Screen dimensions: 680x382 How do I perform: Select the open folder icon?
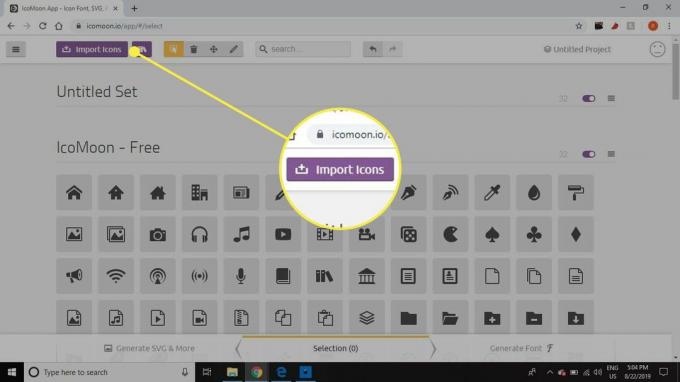450,318
